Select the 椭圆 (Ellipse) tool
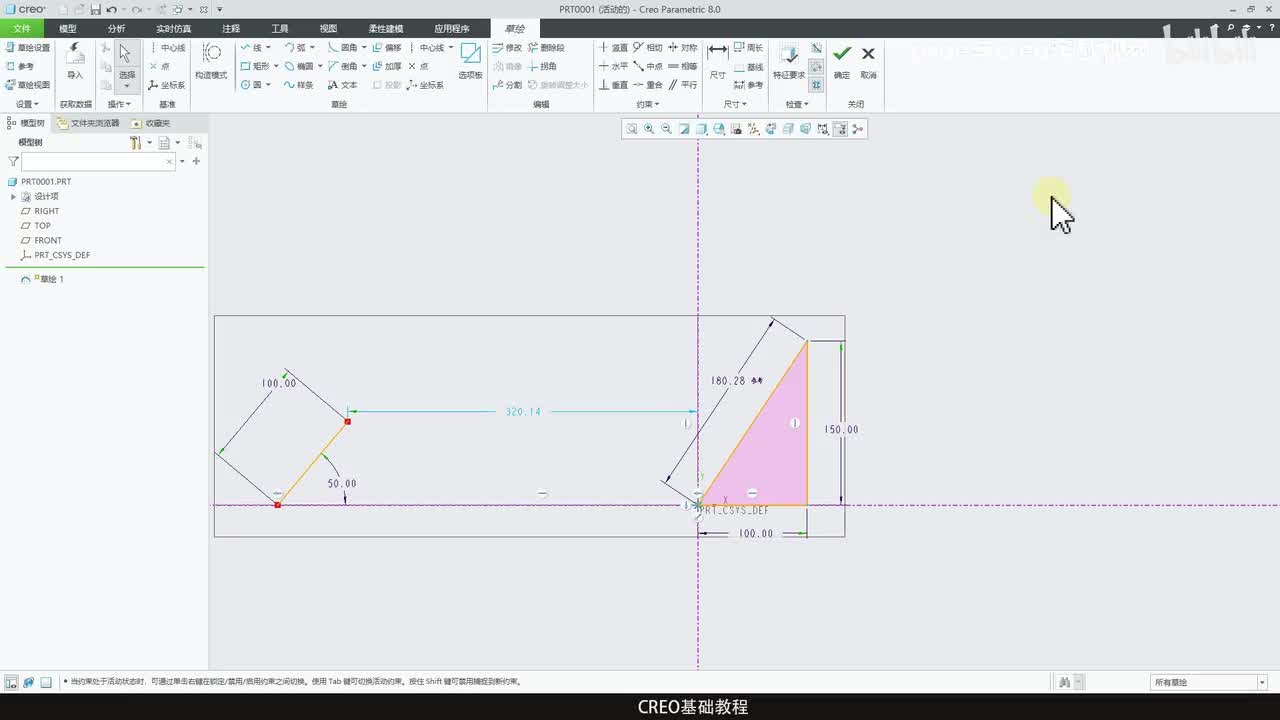1280x720 pixels. [x=298, y=66]
